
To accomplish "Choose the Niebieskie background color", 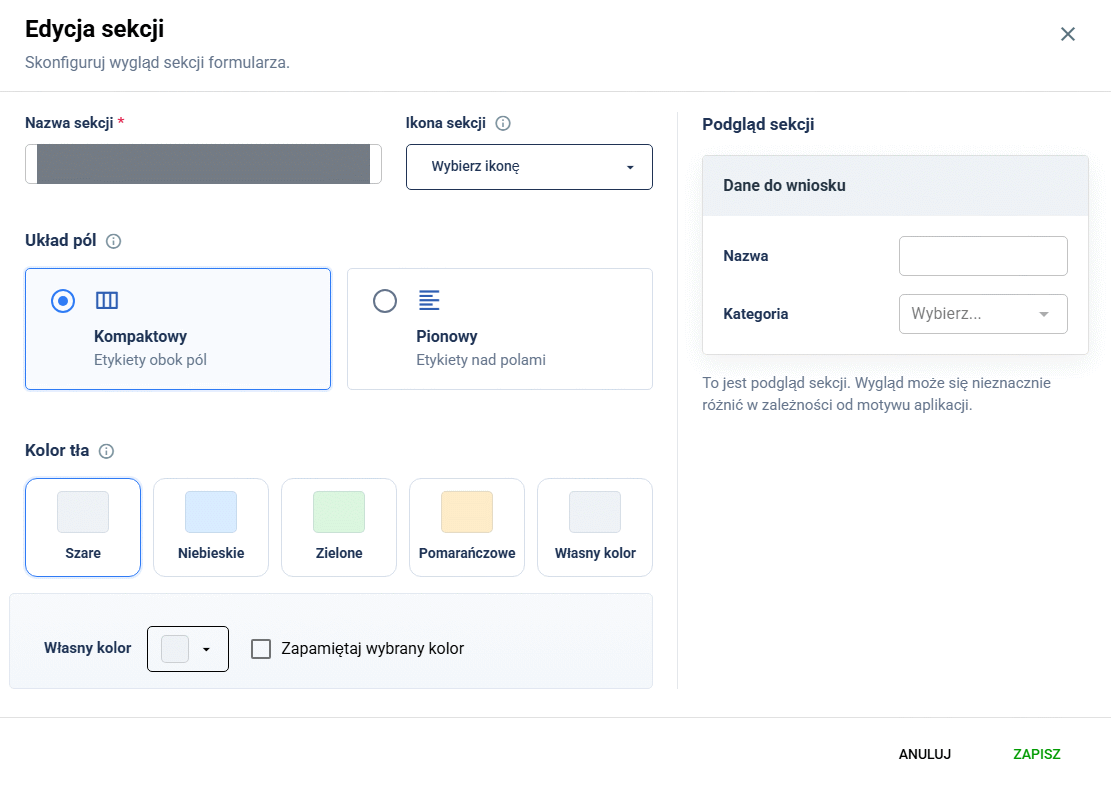I will coord(211,527).
